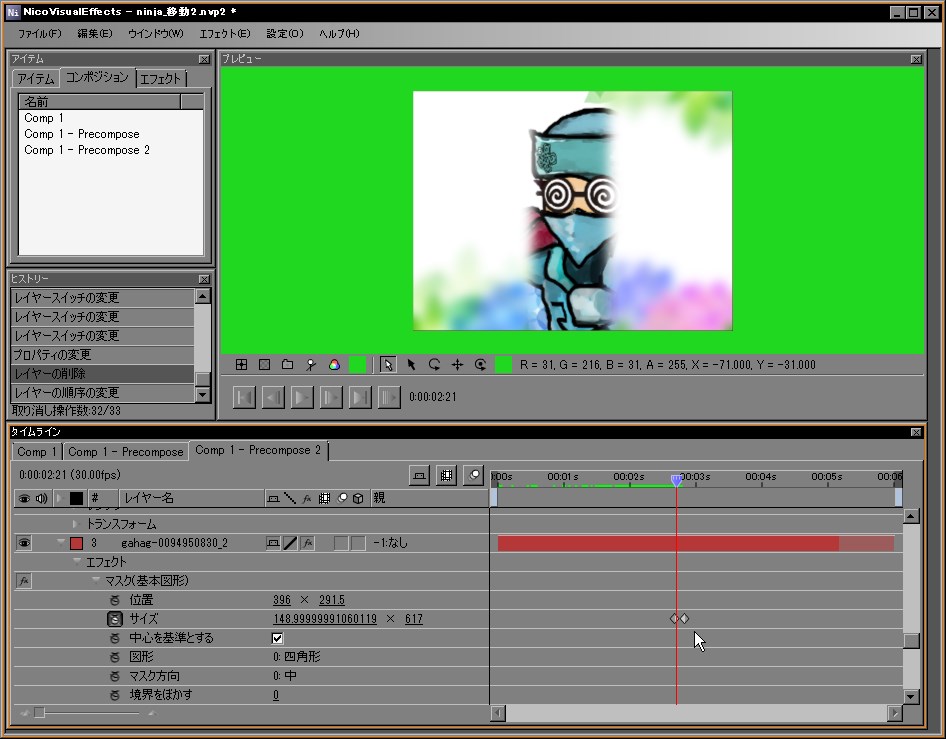This screenshot has width=946, height=739.
Task: Click the folder icon in the preview toolbar
Action: pos(287,364)
